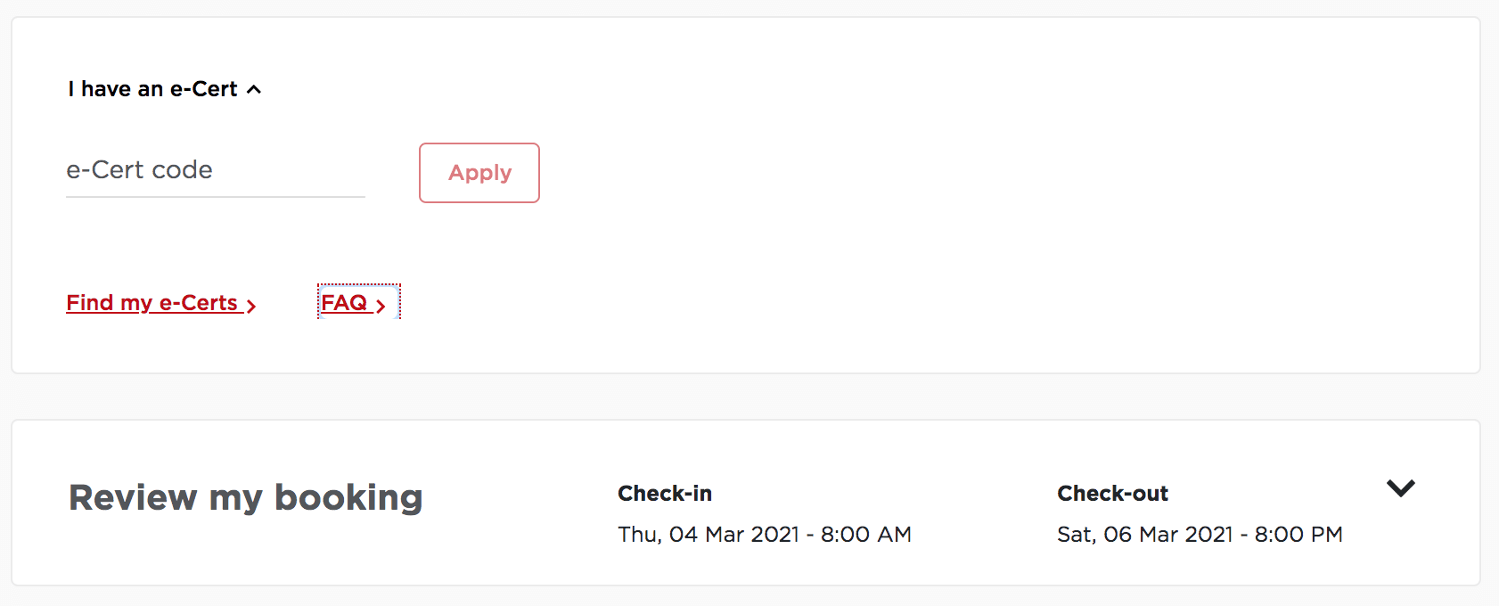This screenshot has width=1500, height=606.
Task: Click the arrow icon after 'Find my e-Certs'
Action: coord(251,306)
